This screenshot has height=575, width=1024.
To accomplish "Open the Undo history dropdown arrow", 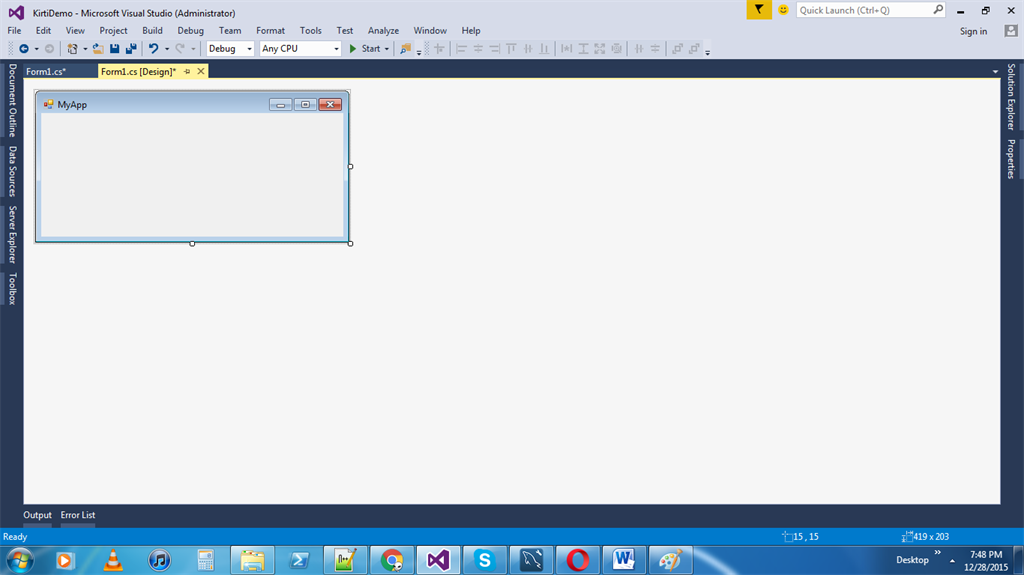I will coord(167,49).
